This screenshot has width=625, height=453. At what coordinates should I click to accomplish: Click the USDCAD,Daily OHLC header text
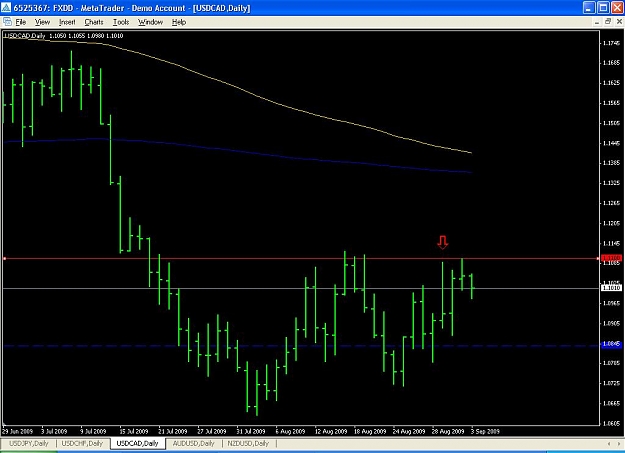point(63,35)
